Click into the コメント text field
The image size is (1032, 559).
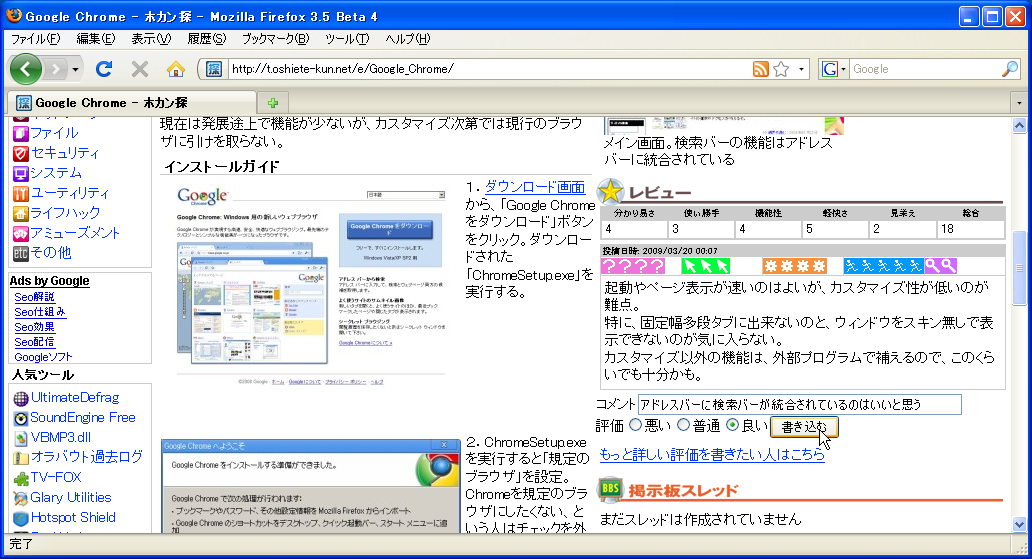(800, 404)
